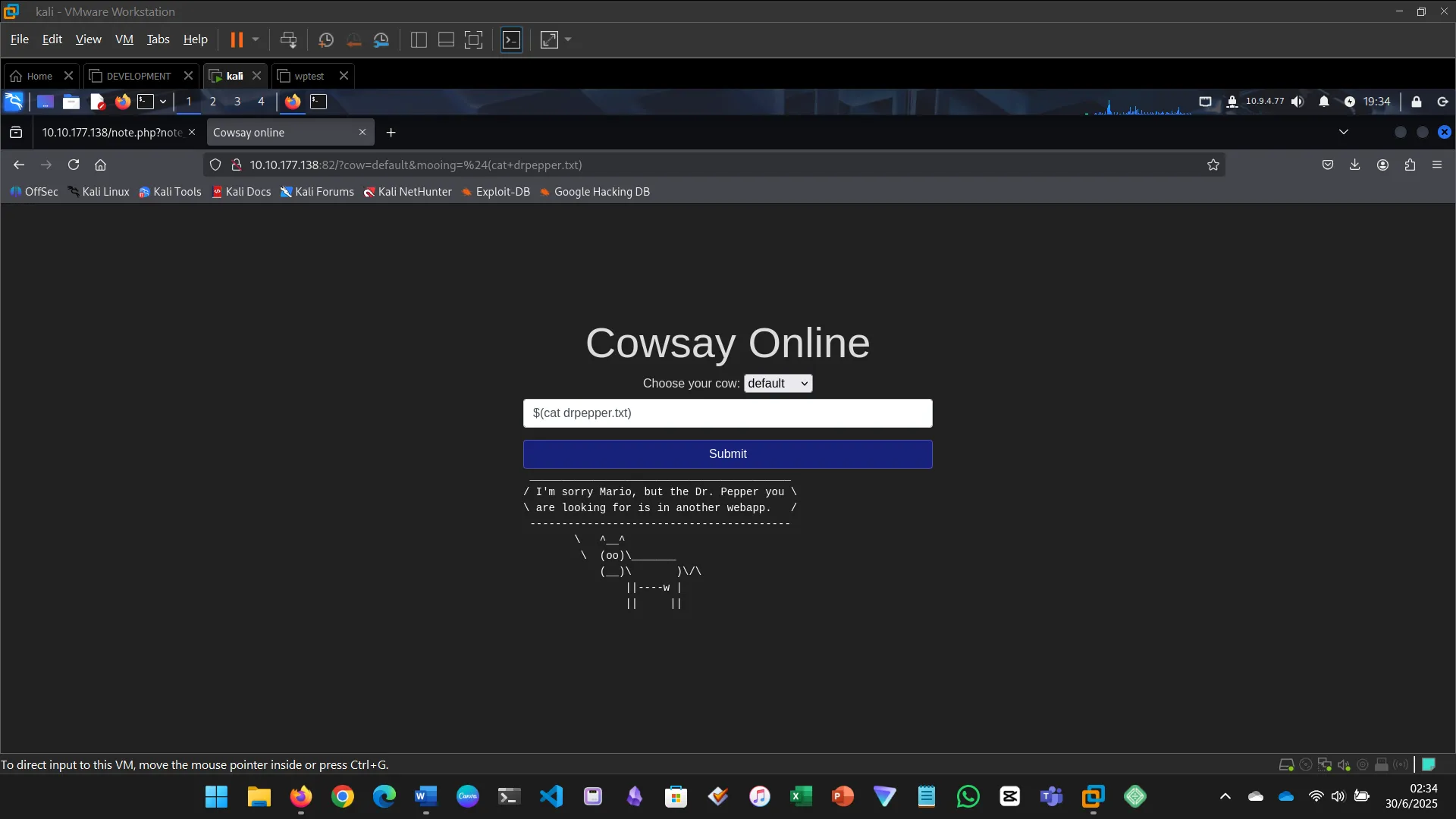
Task: Take a snapshot in VMware toolbar
Action: (x=326, y=39)
